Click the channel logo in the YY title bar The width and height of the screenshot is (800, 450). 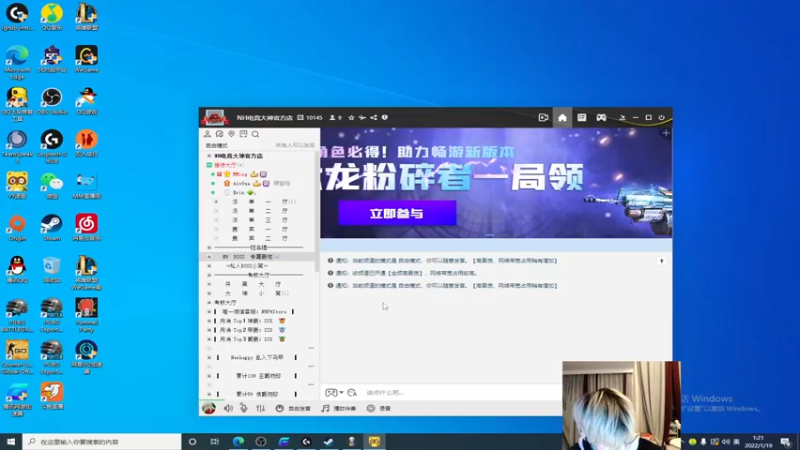[x=214, y=117]
